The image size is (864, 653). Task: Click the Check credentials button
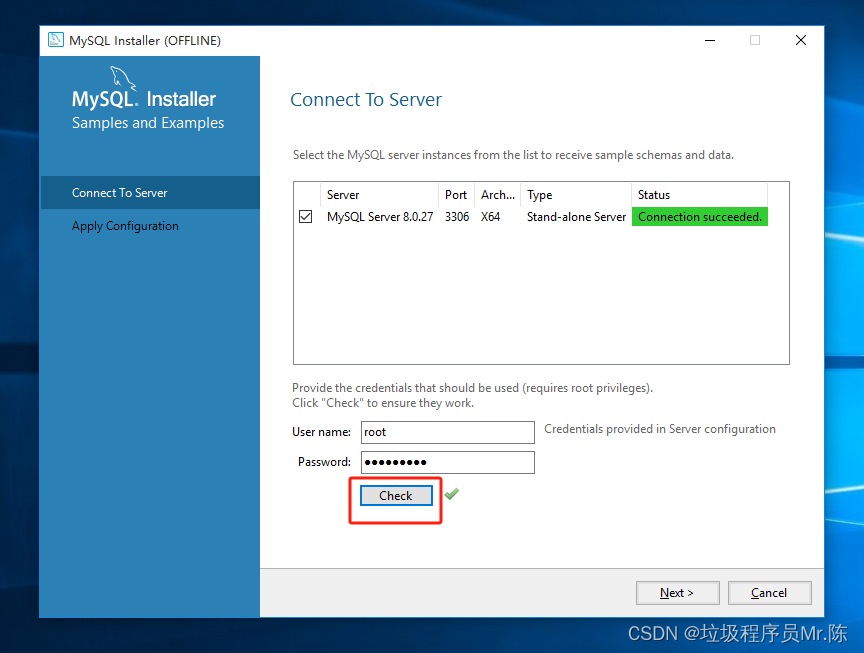pos(396,495)
